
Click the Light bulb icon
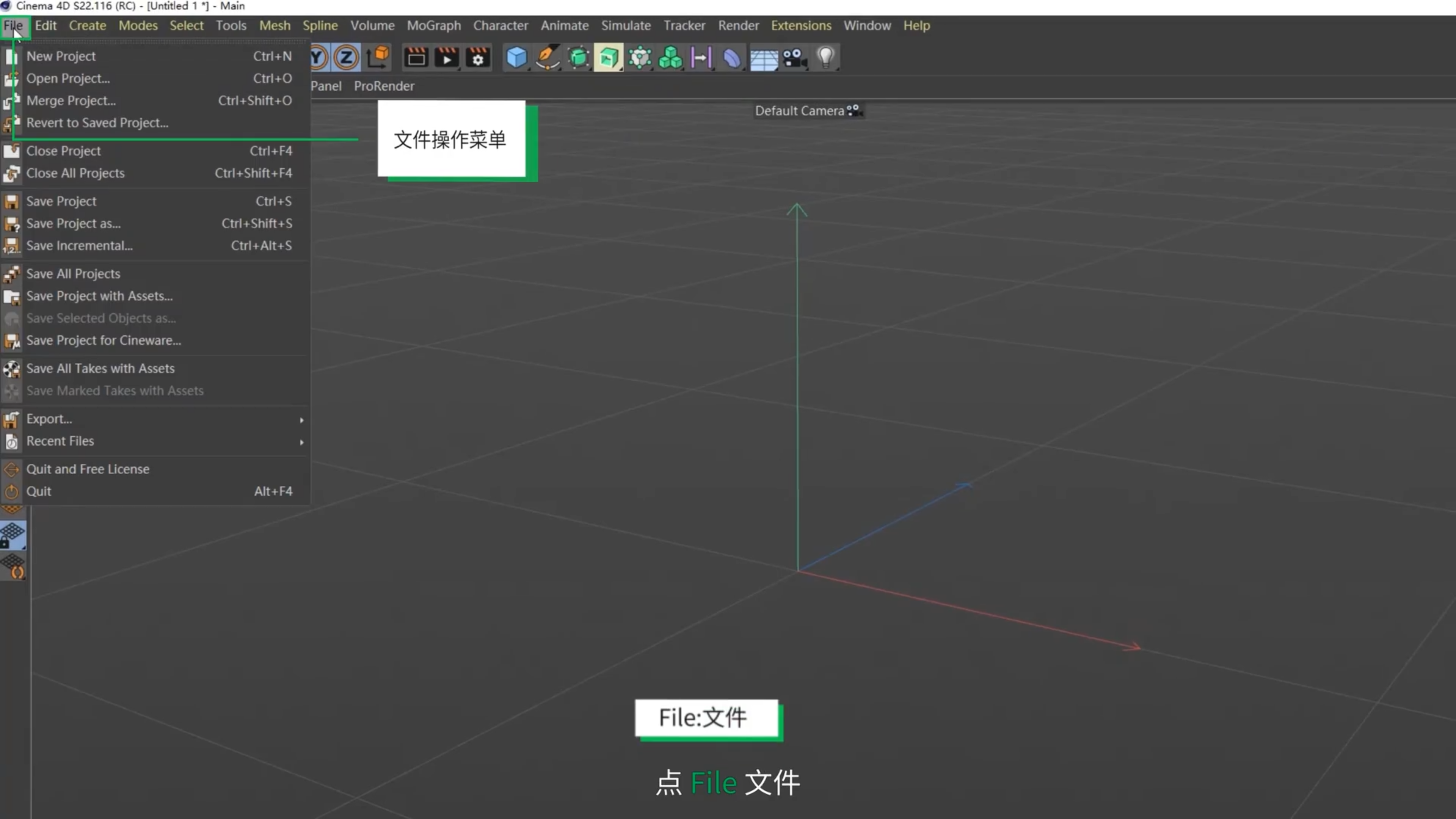pos(825,58)
